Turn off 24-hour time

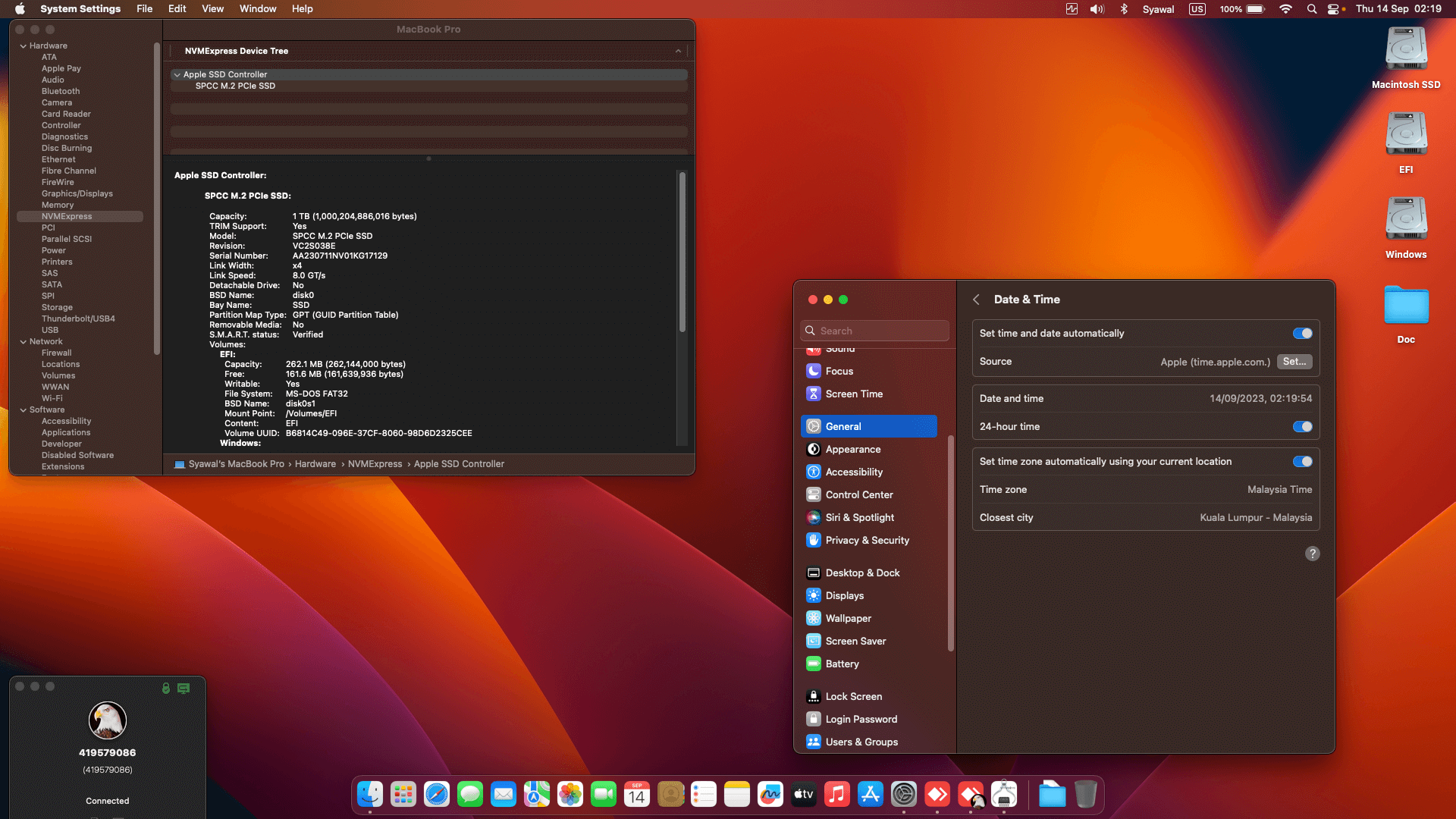[x=1302, y=426]
